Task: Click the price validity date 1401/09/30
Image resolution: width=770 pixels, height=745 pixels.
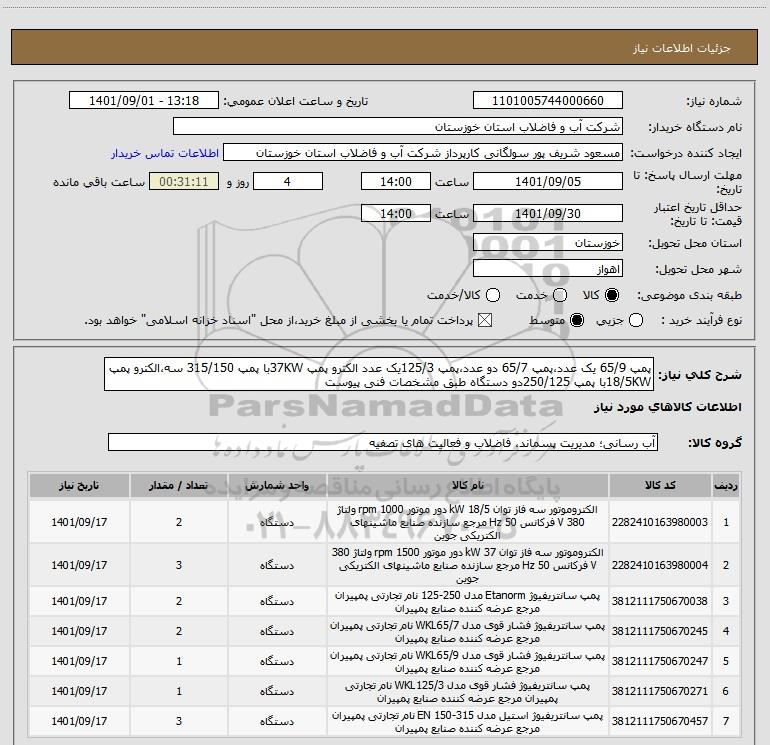Action: coord(548,213)
